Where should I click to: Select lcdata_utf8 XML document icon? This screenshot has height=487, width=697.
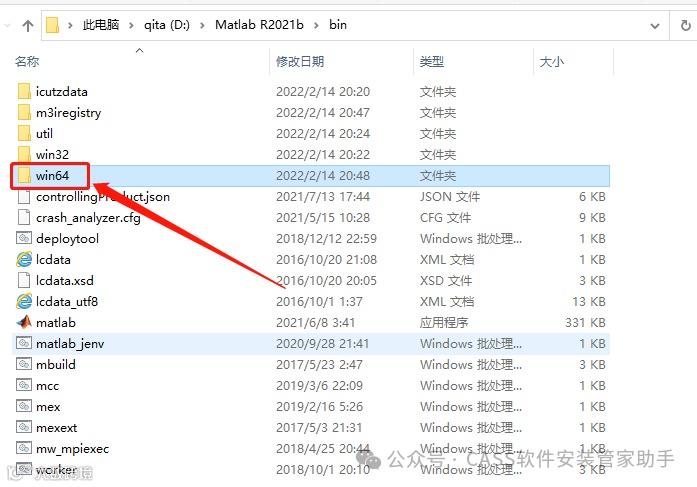[24, 301]
